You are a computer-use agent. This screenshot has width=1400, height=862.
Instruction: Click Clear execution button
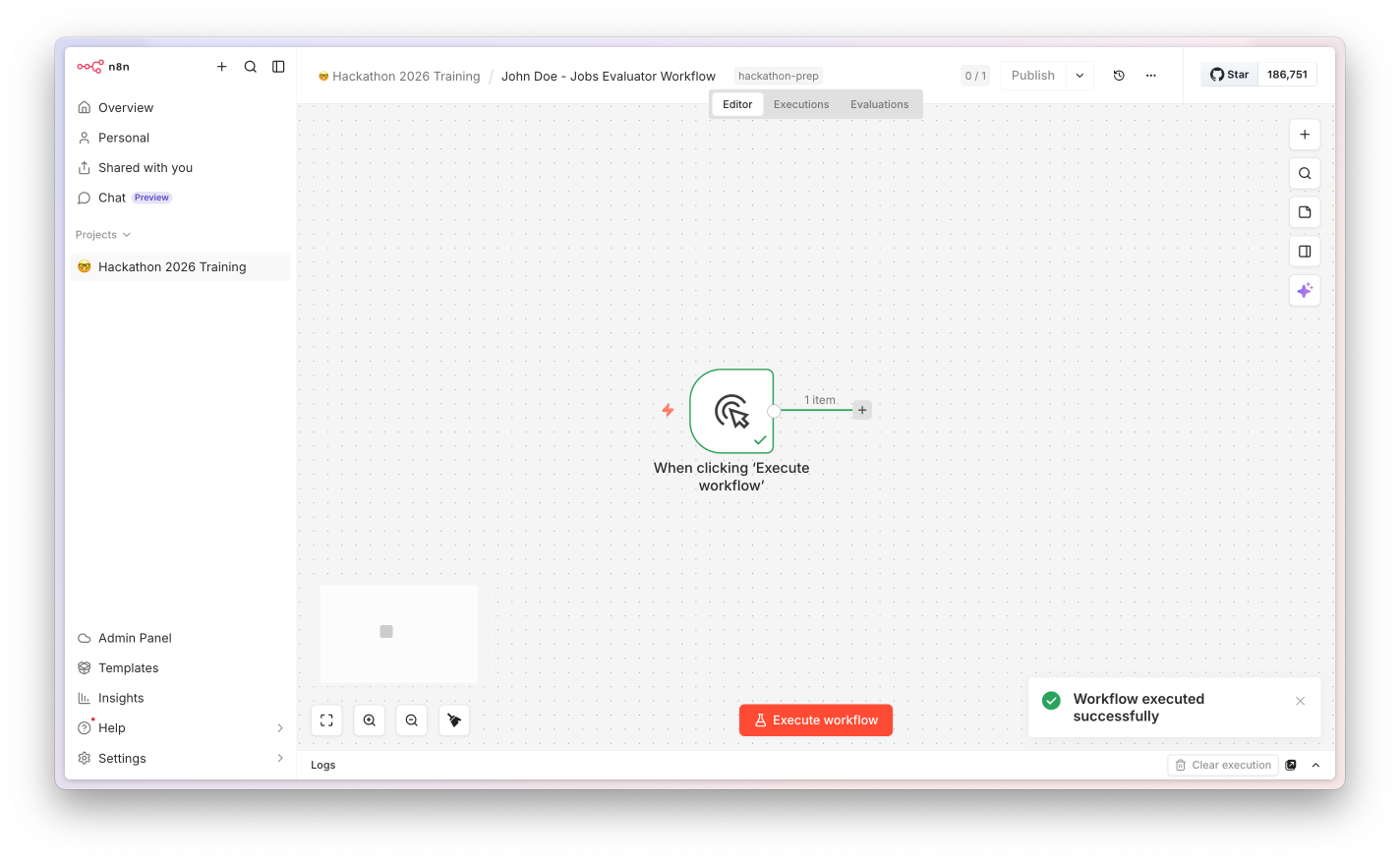click(x=1223, y=765)
